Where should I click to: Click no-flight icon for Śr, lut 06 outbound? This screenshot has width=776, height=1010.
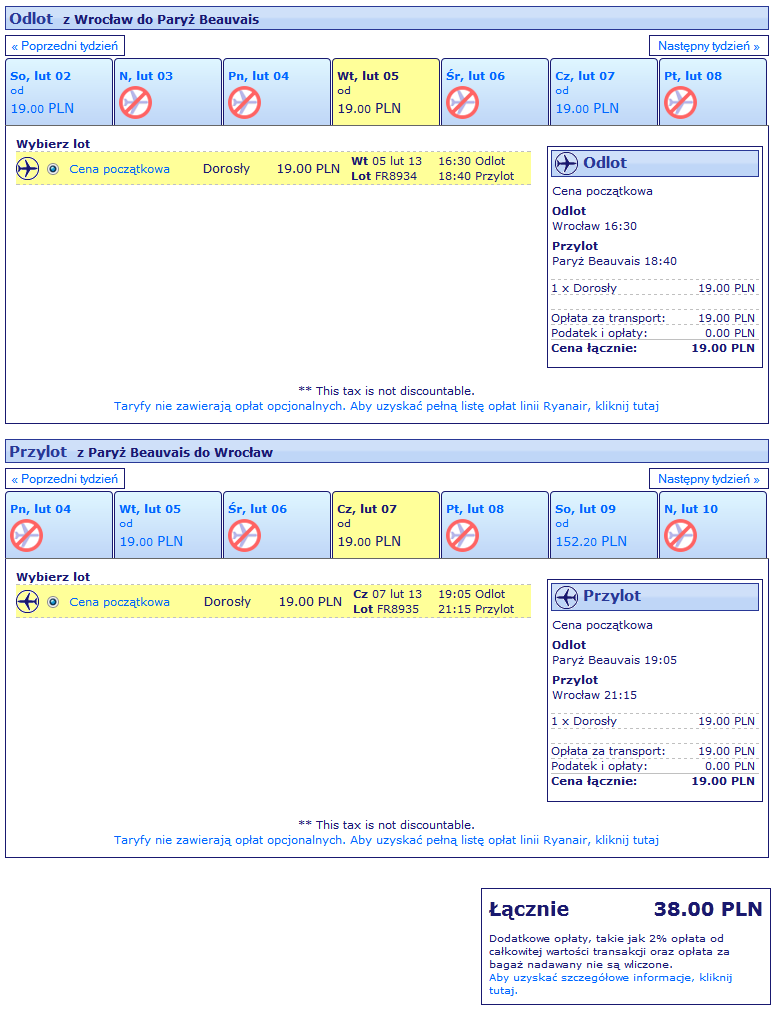462,102
